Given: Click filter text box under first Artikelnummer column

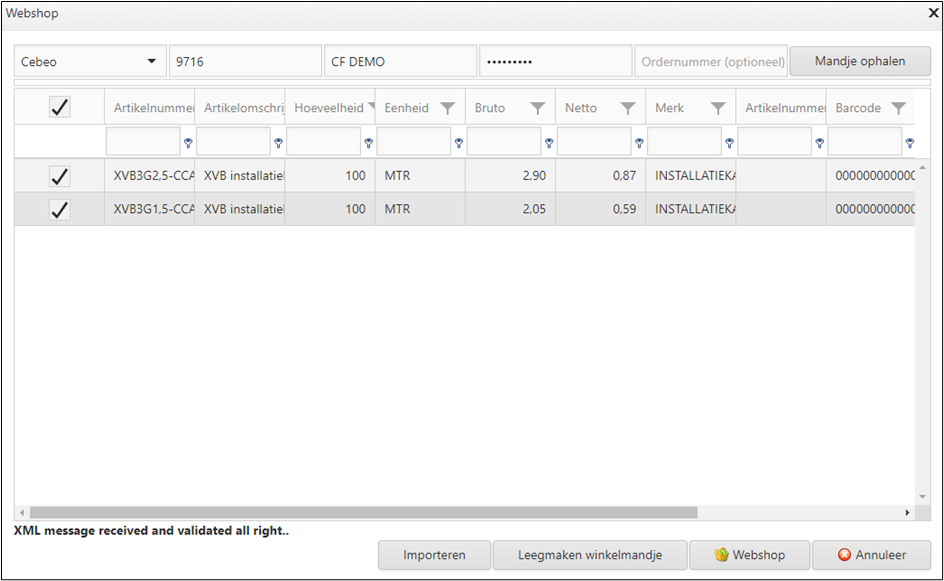Looking at the screenshot, I should pyautogui.click(x=143, y=142).
